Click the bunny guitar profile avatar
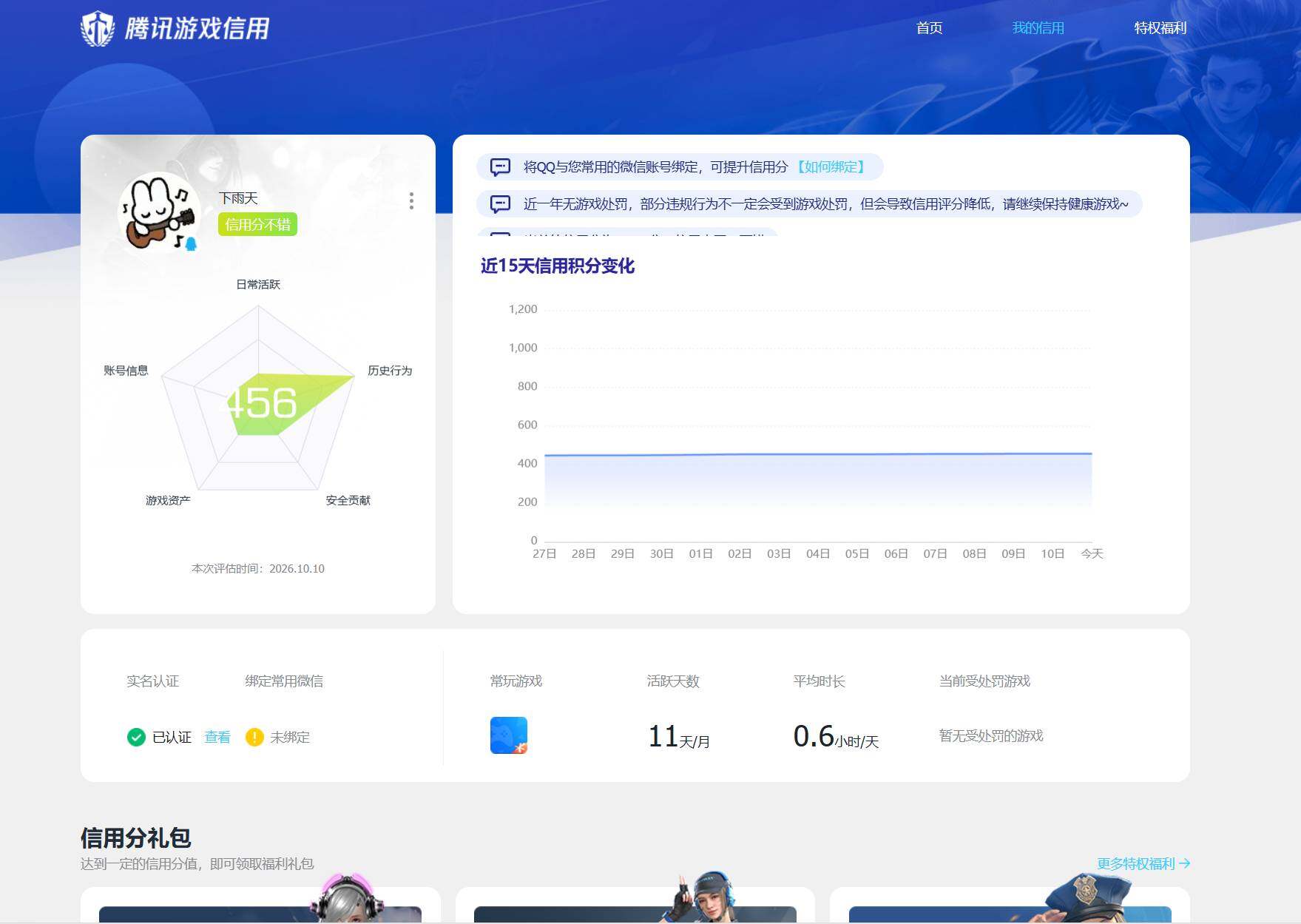The height and width of the screenshot is (924, 1301). point(159,214)
